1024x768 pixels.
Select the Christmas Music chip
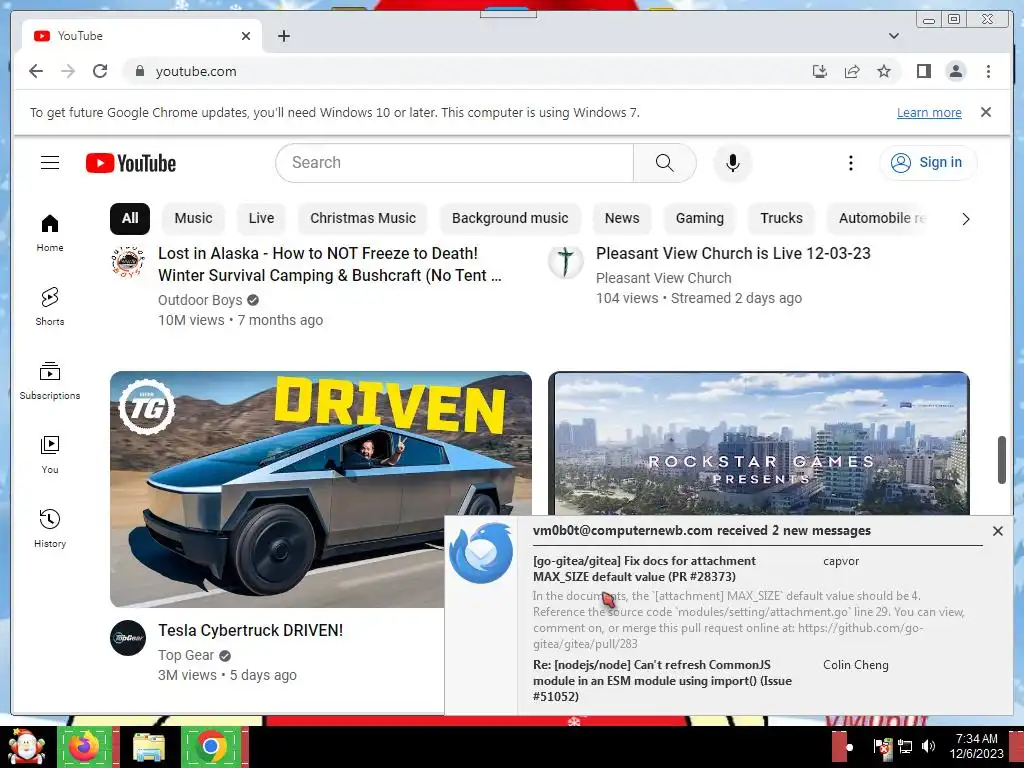(363, 218)
